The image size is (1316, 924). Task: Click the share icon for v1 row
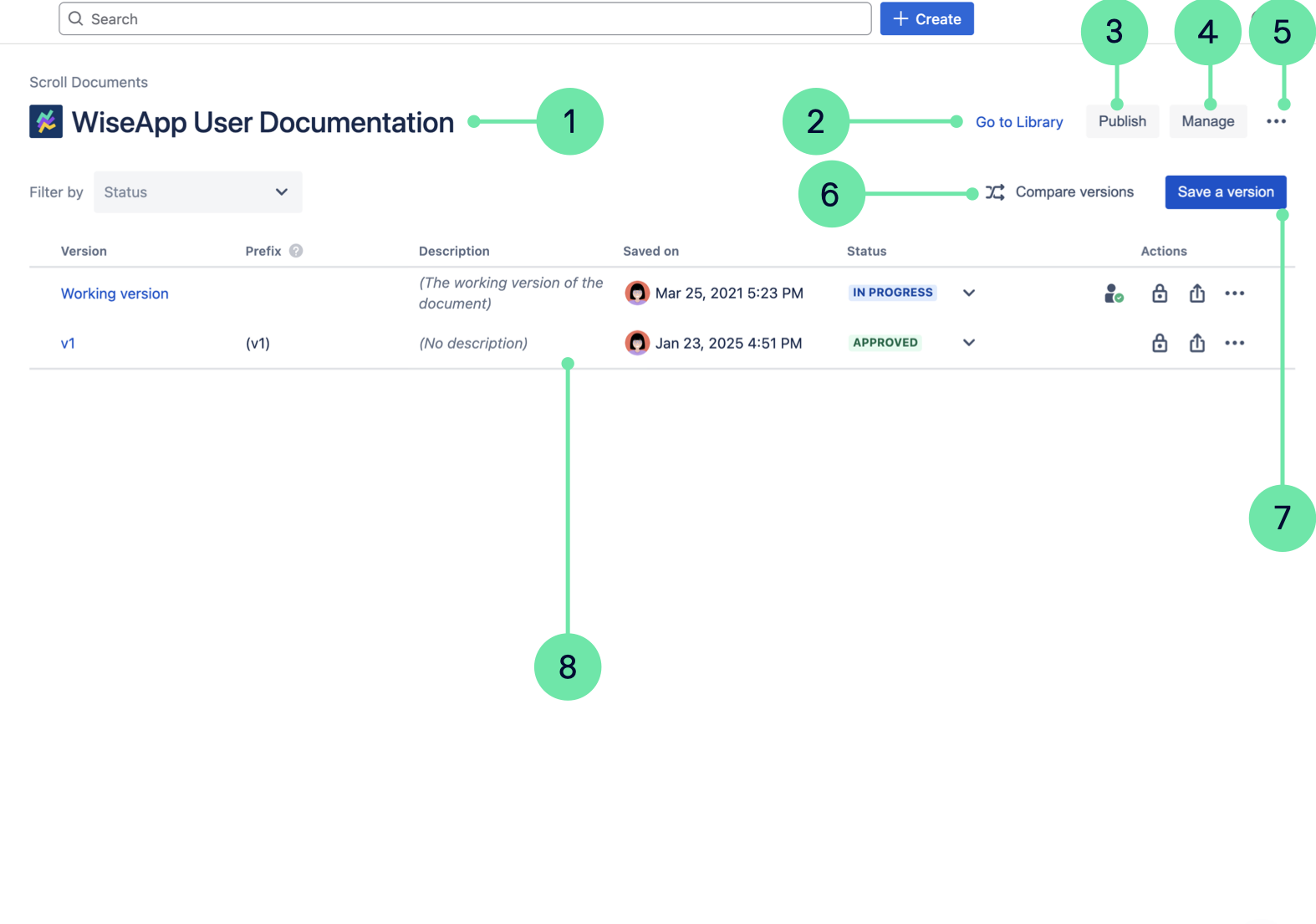(1197, 343)
